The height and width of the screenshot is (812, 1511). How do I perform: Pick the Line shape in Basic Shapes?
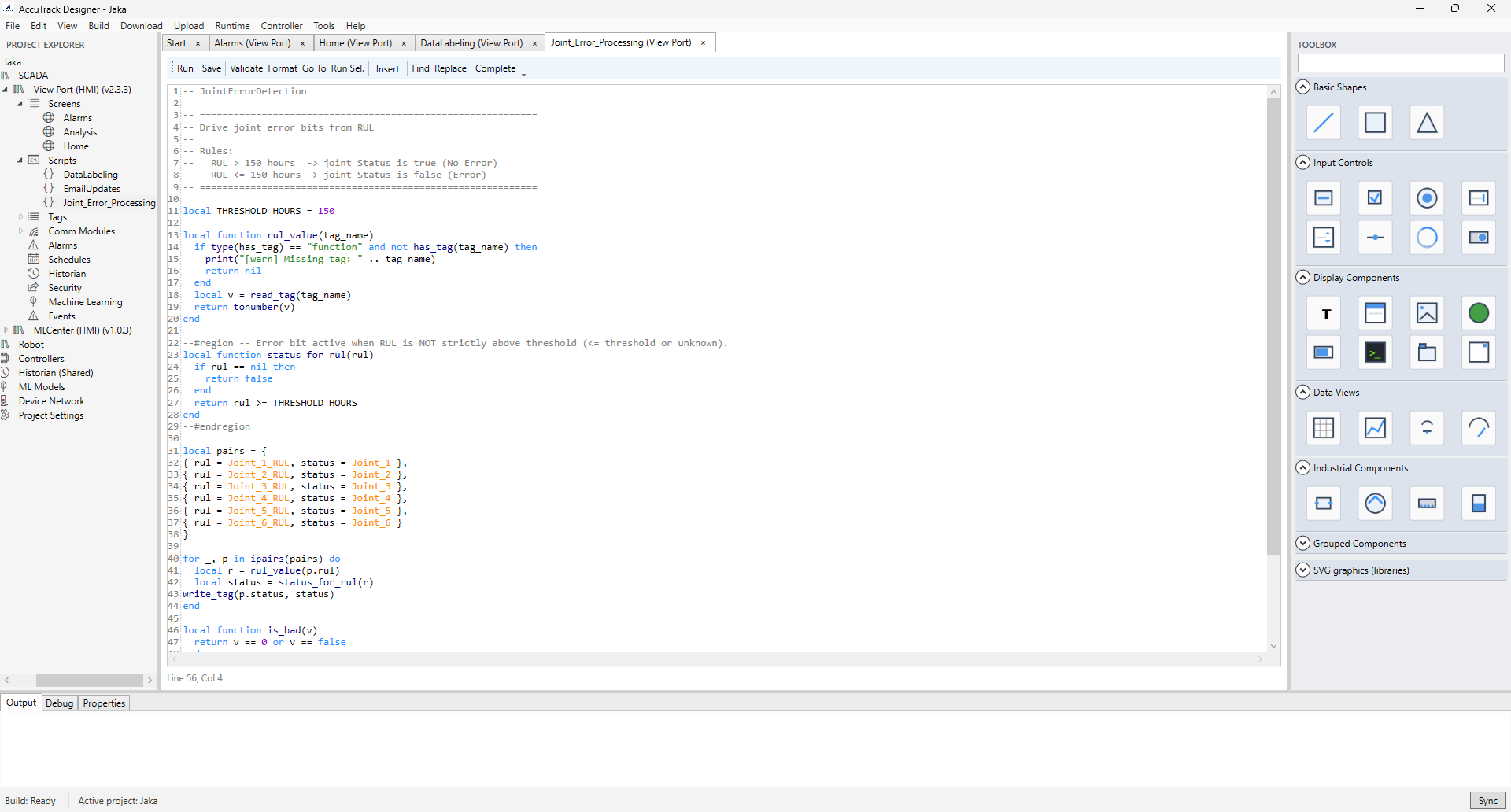1324,123
